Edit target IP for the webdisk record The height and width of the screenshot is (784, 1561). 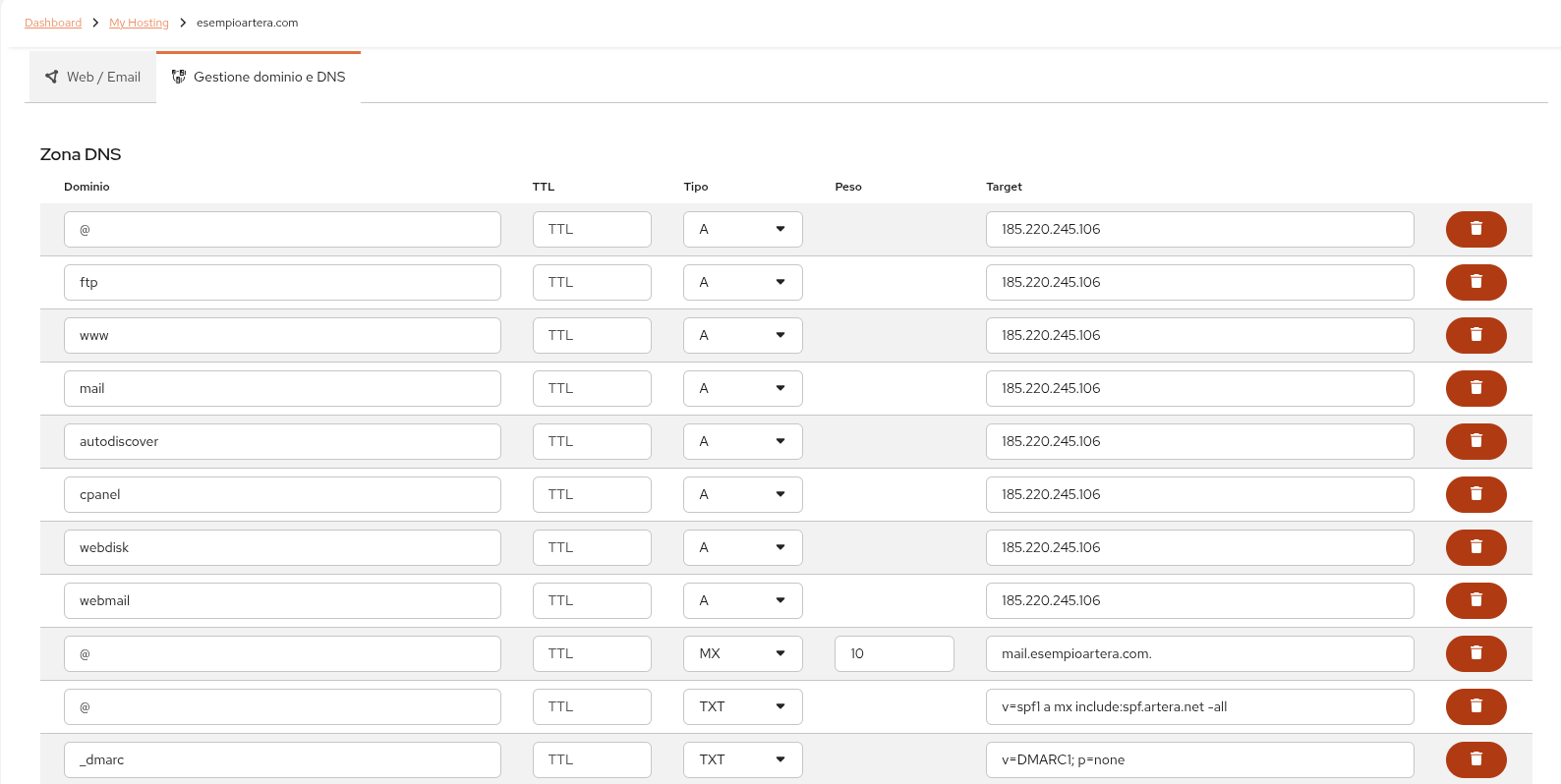pyautogui.click(x=1199, y=547)
